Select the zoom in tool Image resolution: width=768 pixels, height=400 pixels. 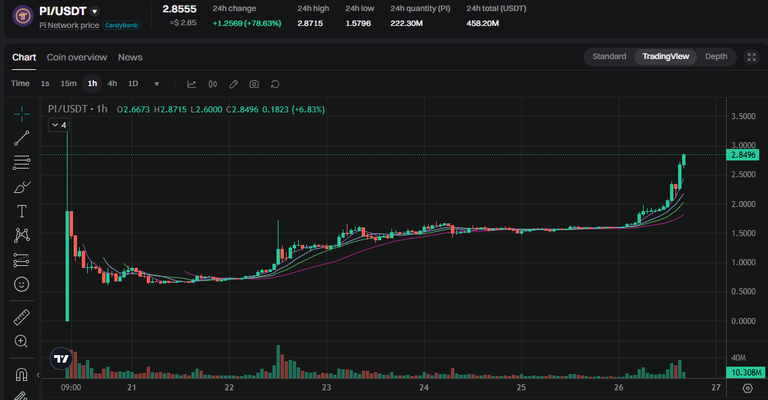(x=22, y=341)
